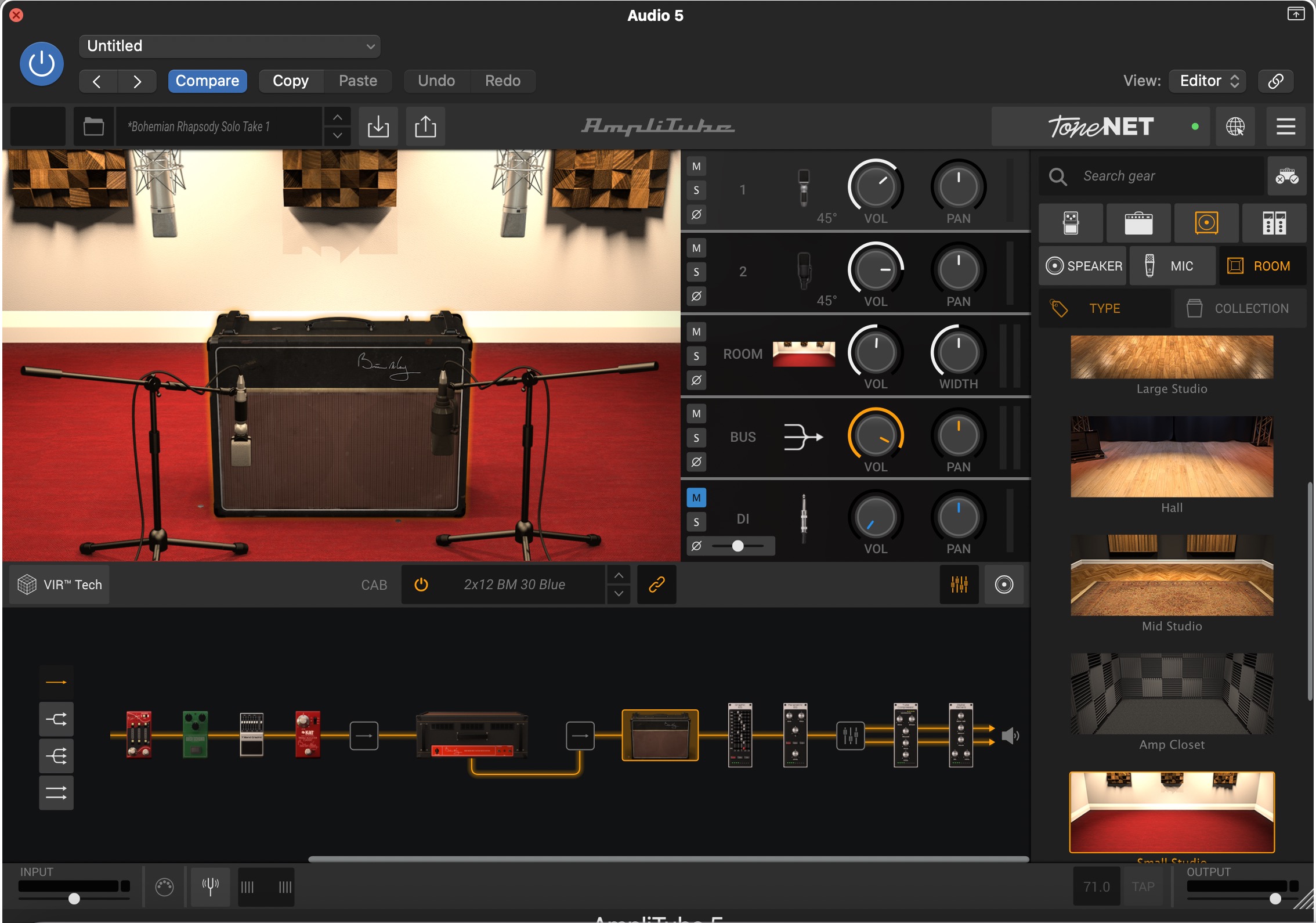The height and width of the screenshot is (923, 1316).
Task: Click mic 2 microphone model icon
Action: (x=804, y=271)
